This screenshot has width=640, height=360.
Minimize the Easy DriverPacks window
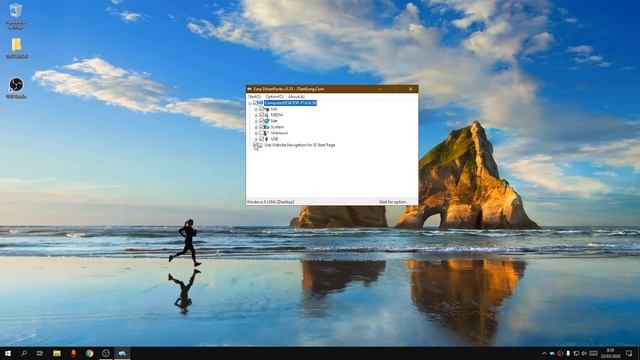380,89
